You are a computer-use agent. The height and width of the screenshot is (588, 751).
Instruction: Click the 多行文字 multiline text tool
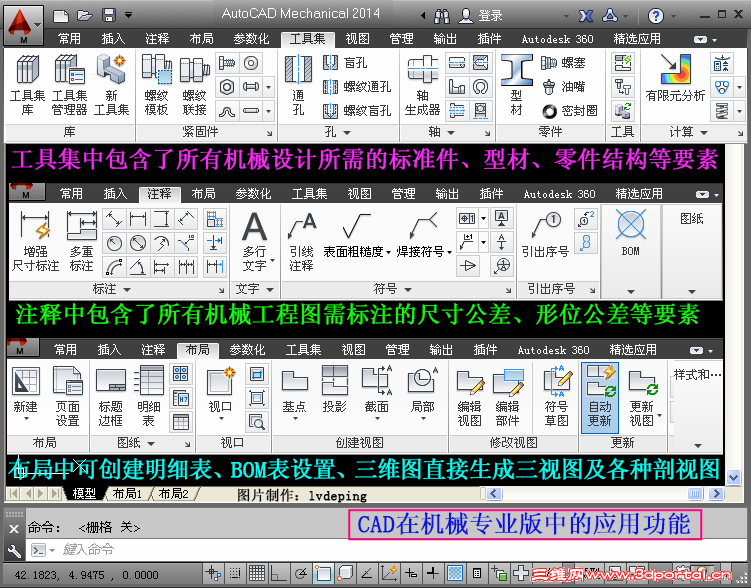coord(254,242)
